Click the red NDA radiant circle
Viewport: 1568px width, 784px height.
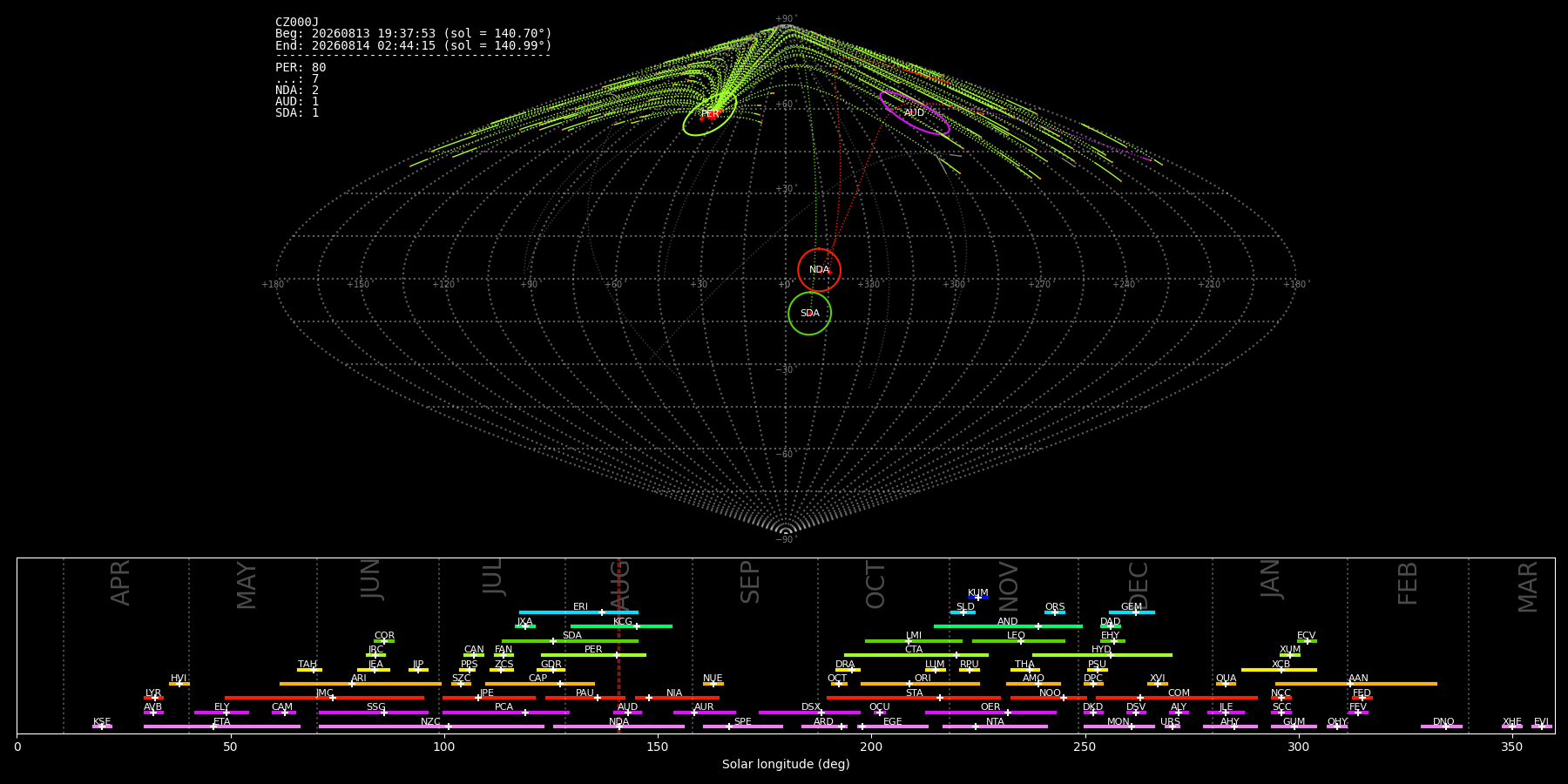coord(819,270)
